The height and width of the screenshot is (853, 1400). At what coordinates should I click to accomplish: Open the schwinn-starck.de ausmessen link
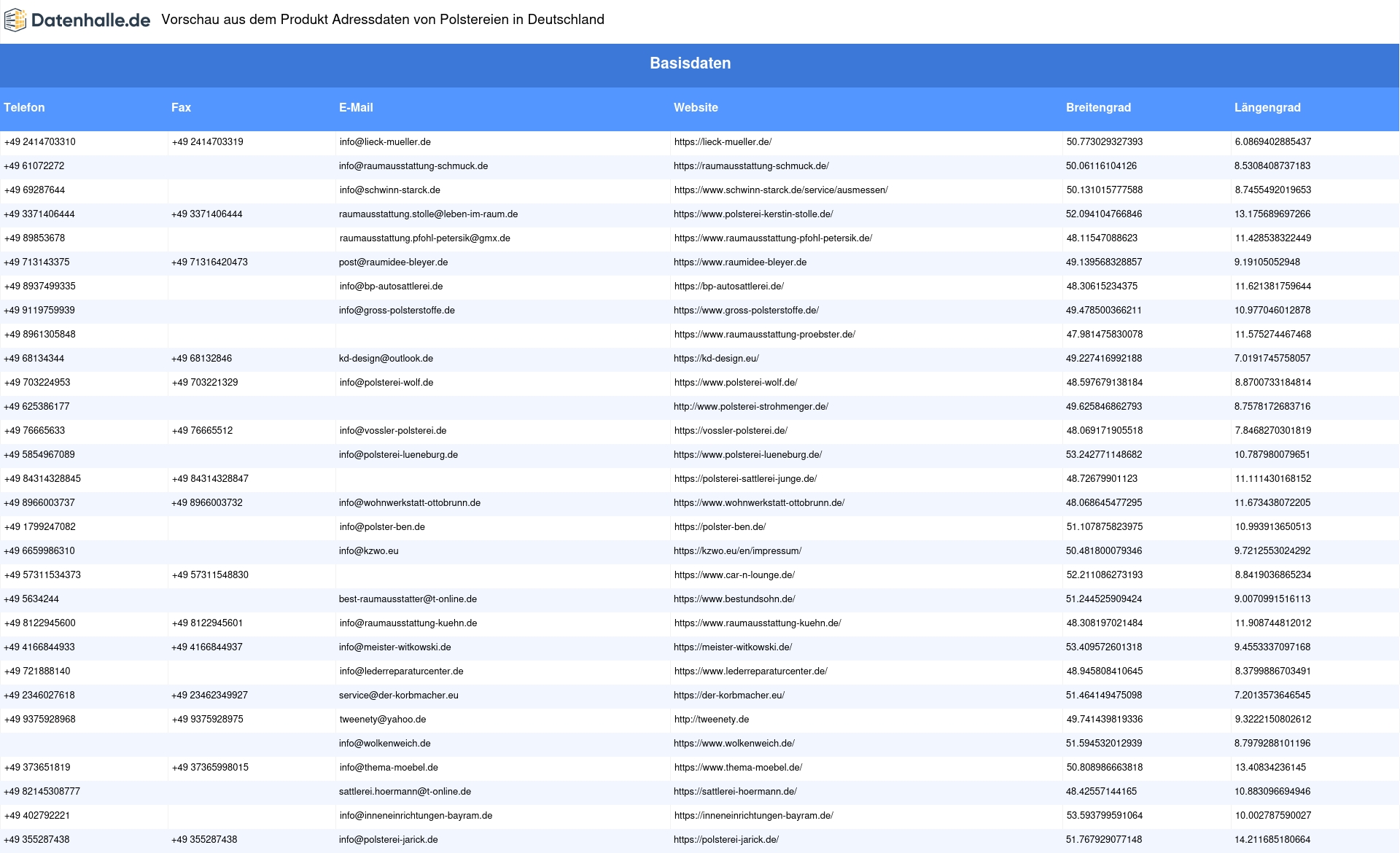tap(781, 190)
